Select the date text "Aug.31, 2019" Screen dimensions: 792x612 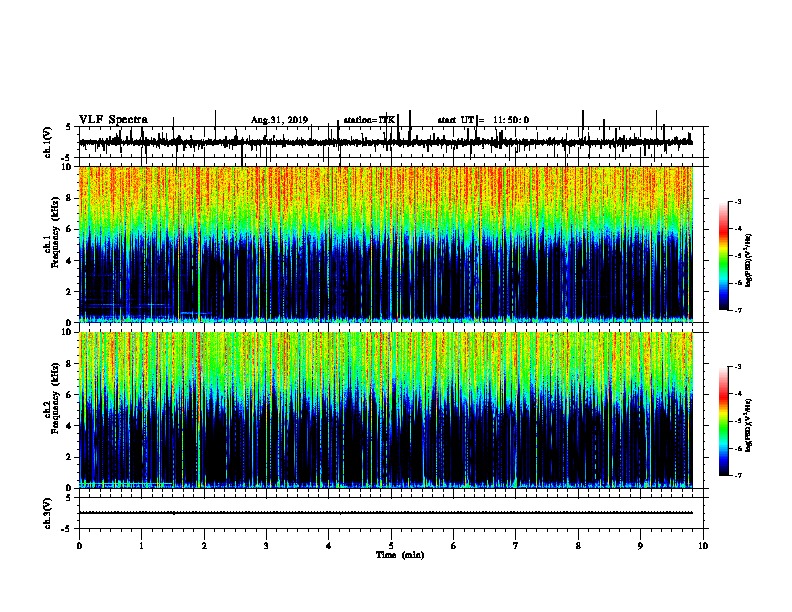coord(279,120)
